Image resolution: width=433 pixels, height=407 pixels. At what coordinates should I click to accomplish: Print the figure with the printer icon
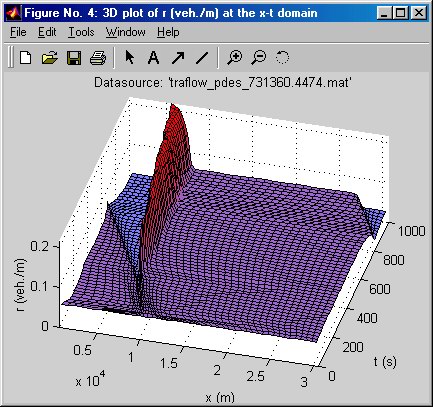coord(98,58)
